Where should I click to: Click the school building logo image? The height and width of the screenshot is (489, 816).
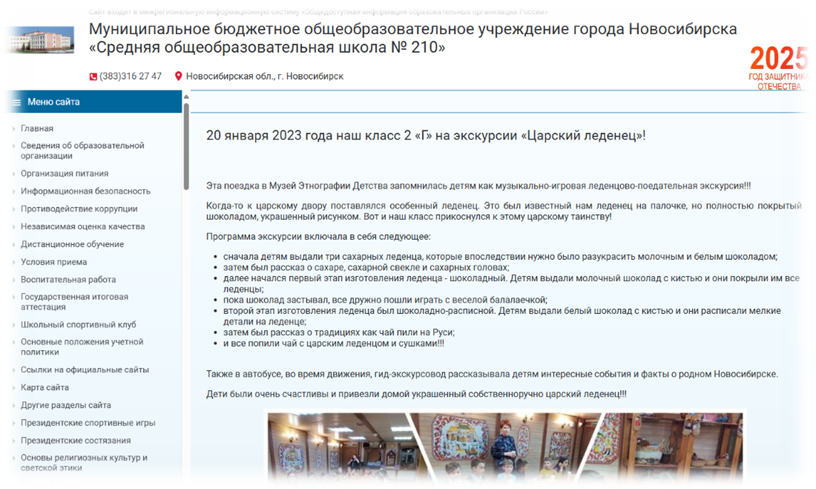click(x=31, y=42)
